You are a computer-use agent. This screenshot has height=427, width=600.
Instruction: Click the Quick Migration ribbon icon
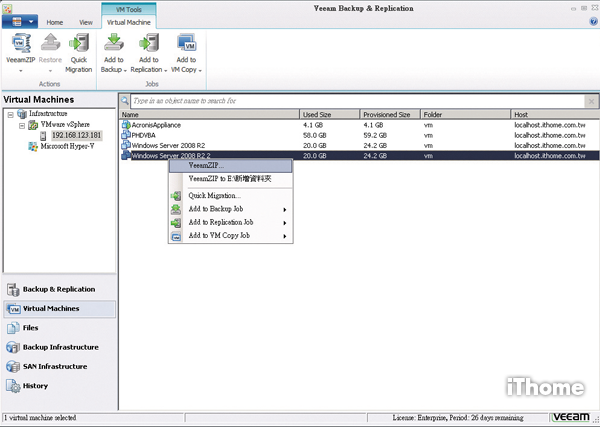pos(79,47)
